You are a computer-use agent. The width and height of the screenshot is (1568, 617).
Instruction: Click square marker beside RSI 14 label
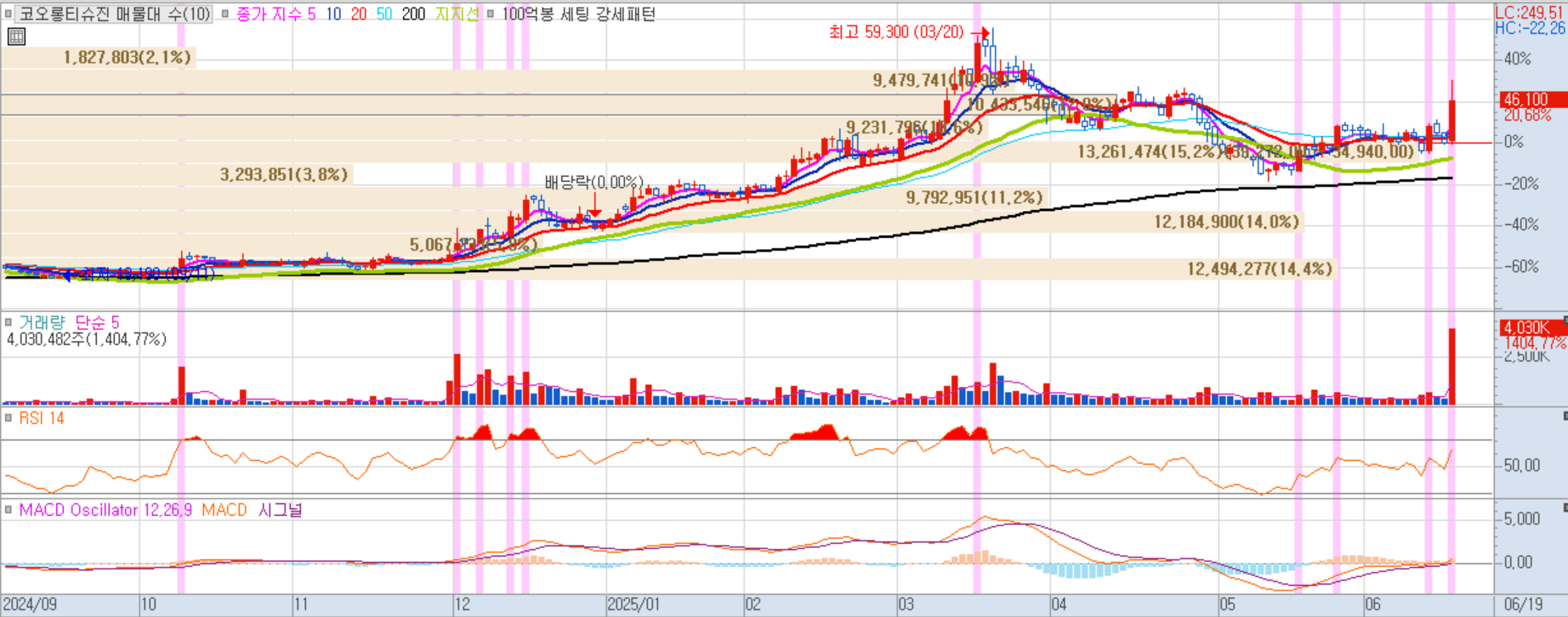[x=9, y=418]
